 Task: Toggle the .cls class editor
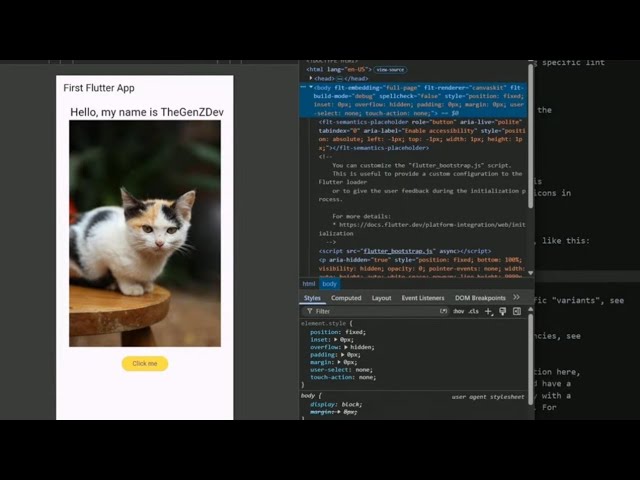[x=473, y=311]
